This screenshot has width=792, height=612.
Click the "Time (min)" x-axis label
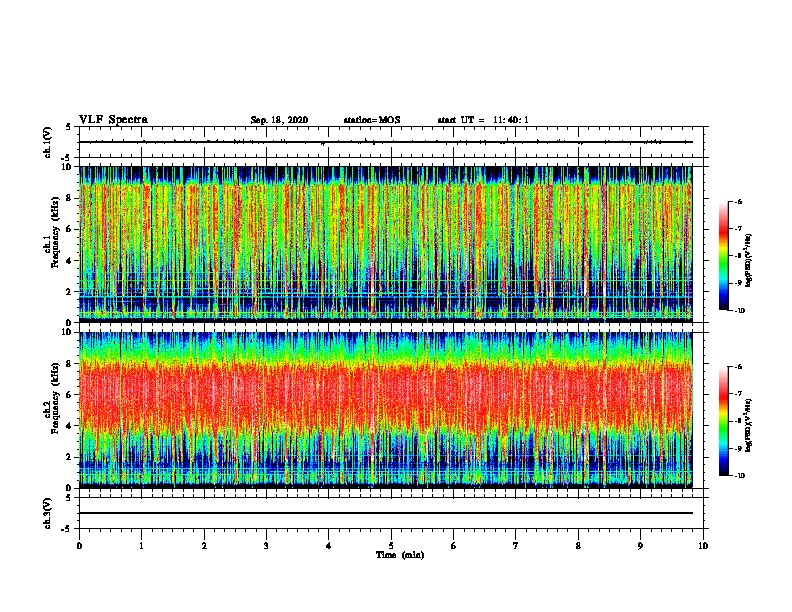tap(400, 555)
